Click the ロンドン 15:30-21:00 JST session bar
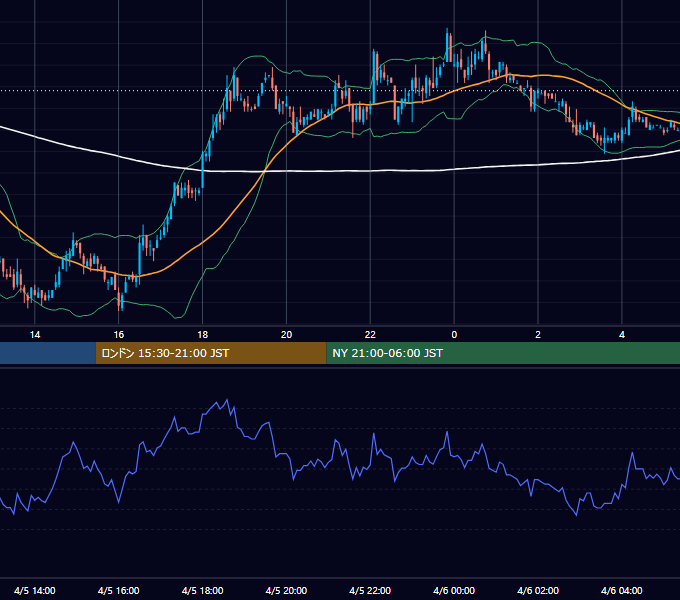Image resolution: width=680 pixels, height=600 pixels. 211,353
